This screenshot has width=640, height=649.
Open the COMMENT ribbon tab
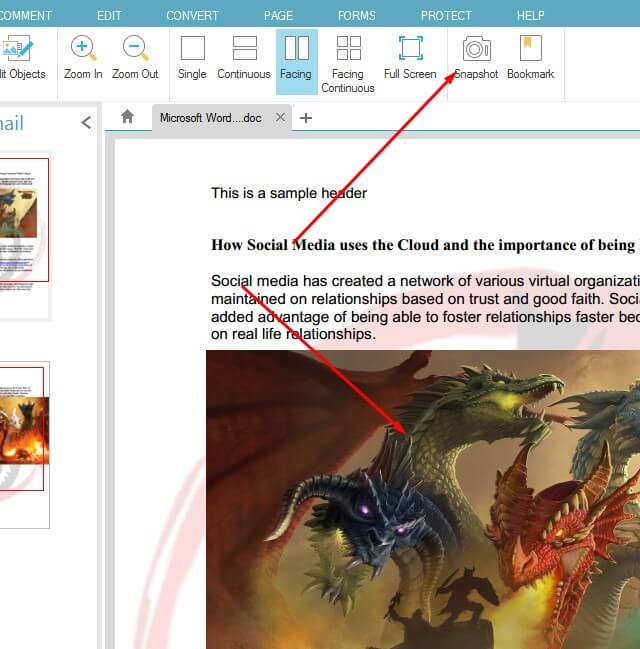(25, 16)
